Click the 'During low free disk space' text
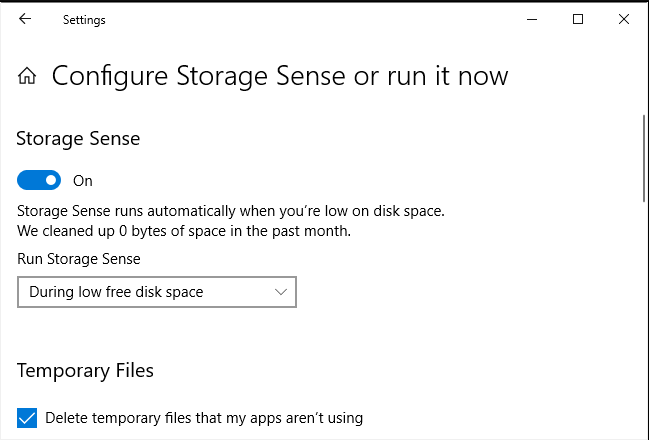Image resolution: width=649 pixels, height=440 pixels. click(x=116, y=292)
